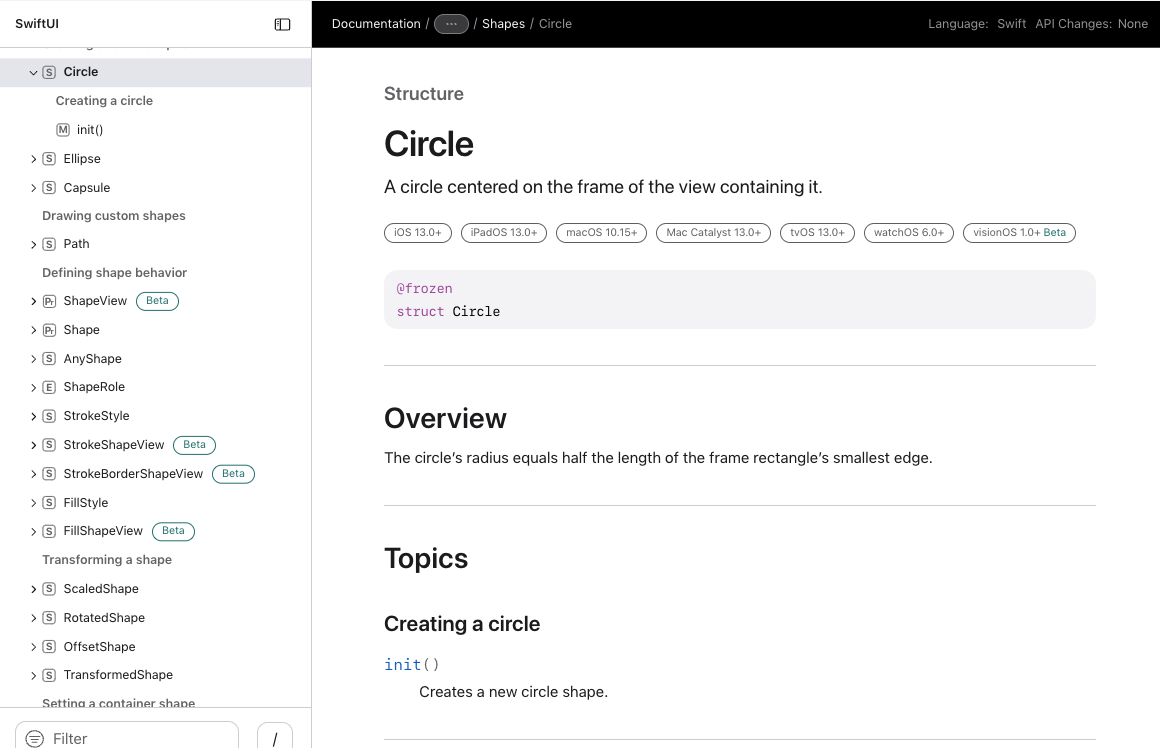Expand the Capsule tree item
The height and width of the screenshot is (748, 1160).
pos(33,188)
